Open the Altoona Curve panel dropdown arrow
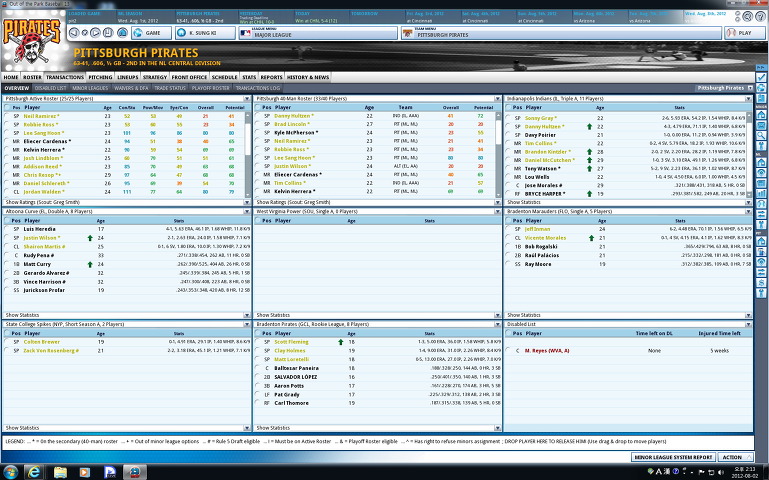769x480 pixels. (x=247, y=211)
